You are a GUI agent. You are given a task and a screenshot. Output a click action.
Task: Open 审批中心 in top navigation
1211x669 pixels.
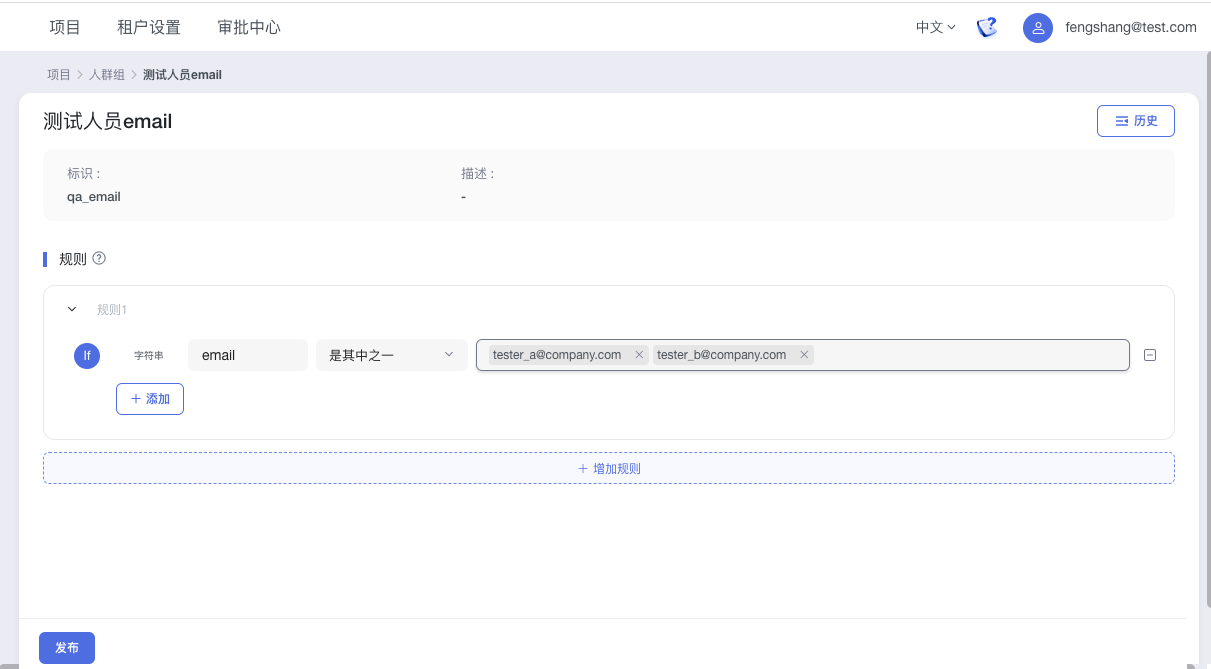(x=249, y=27)
